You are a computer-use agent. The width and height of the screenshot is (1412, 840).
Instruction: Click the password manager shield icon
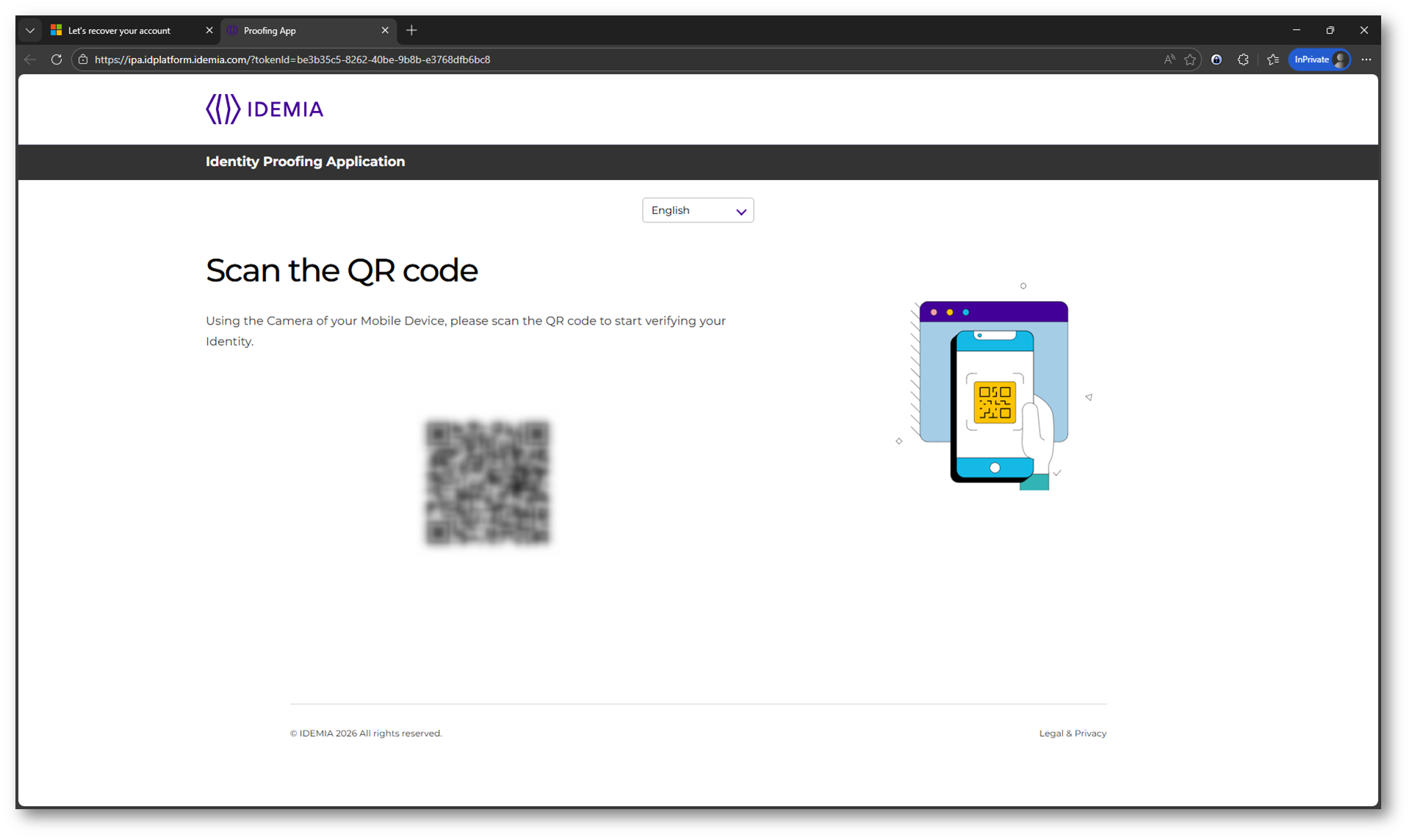pos(1217,59)
